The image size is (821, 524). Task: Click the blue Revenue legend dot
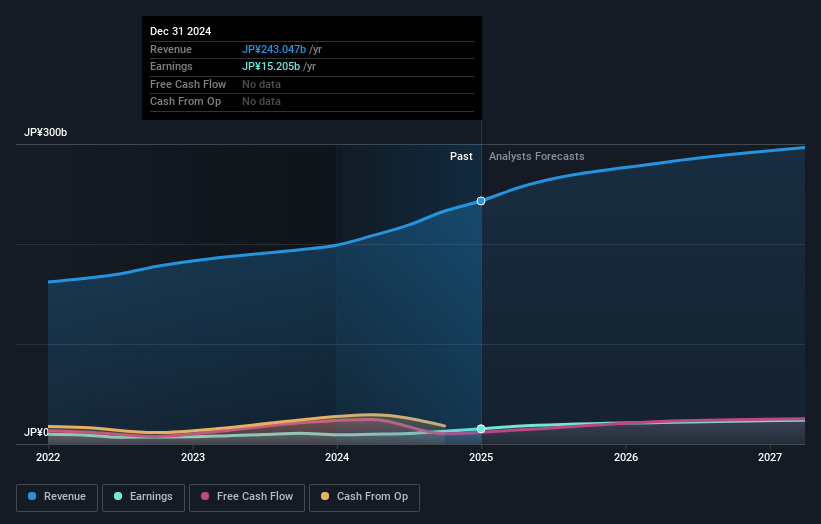[32, 496]
